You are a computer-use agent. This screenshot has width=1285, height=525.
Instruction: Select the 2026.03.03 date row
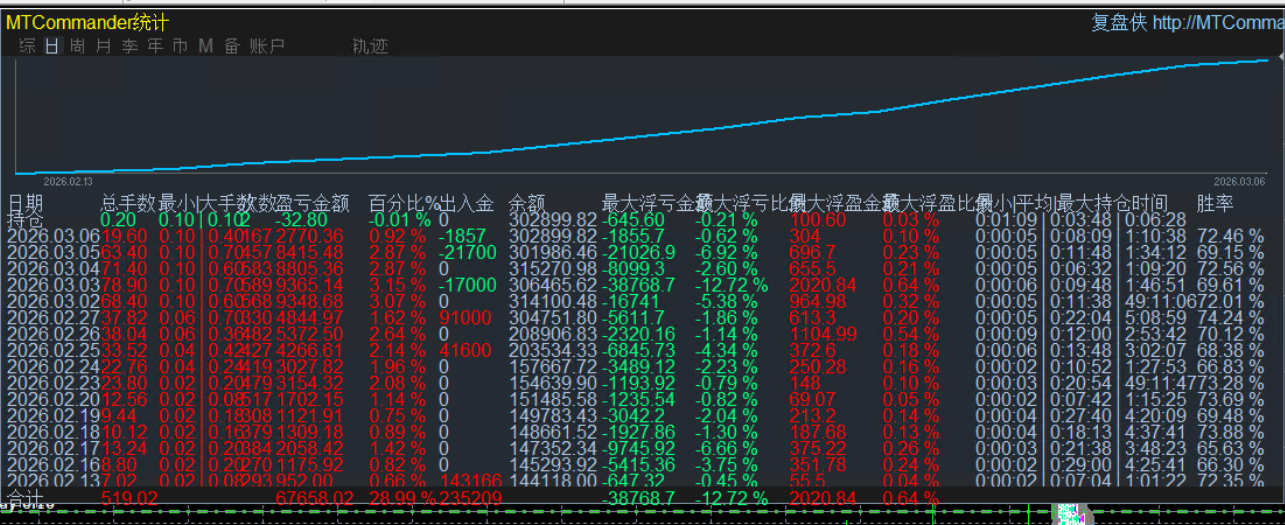(x=53, y=284)
